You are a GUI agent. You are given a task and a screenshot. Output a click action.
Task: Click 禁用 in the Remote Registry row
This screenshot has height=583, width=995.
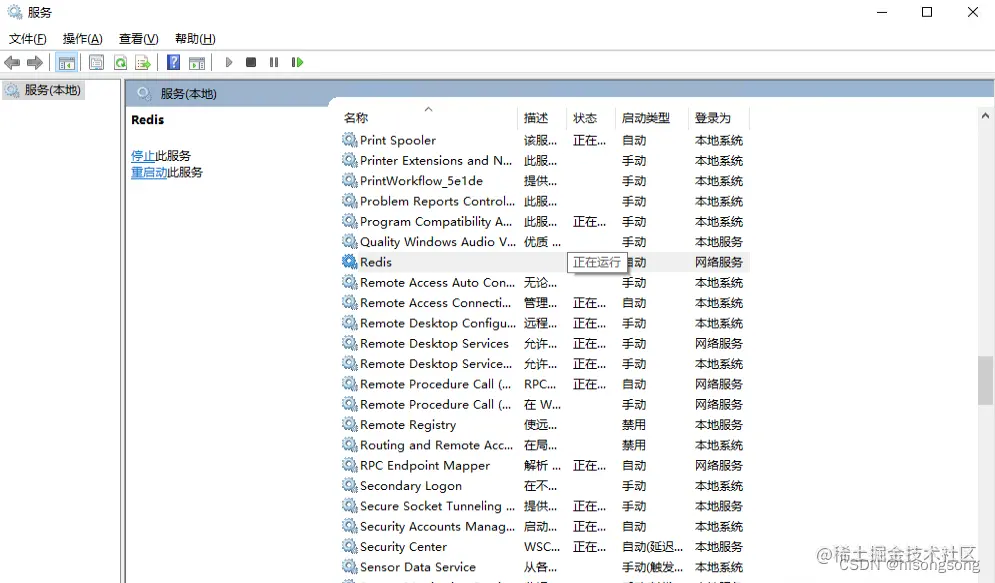pos(634,424)
